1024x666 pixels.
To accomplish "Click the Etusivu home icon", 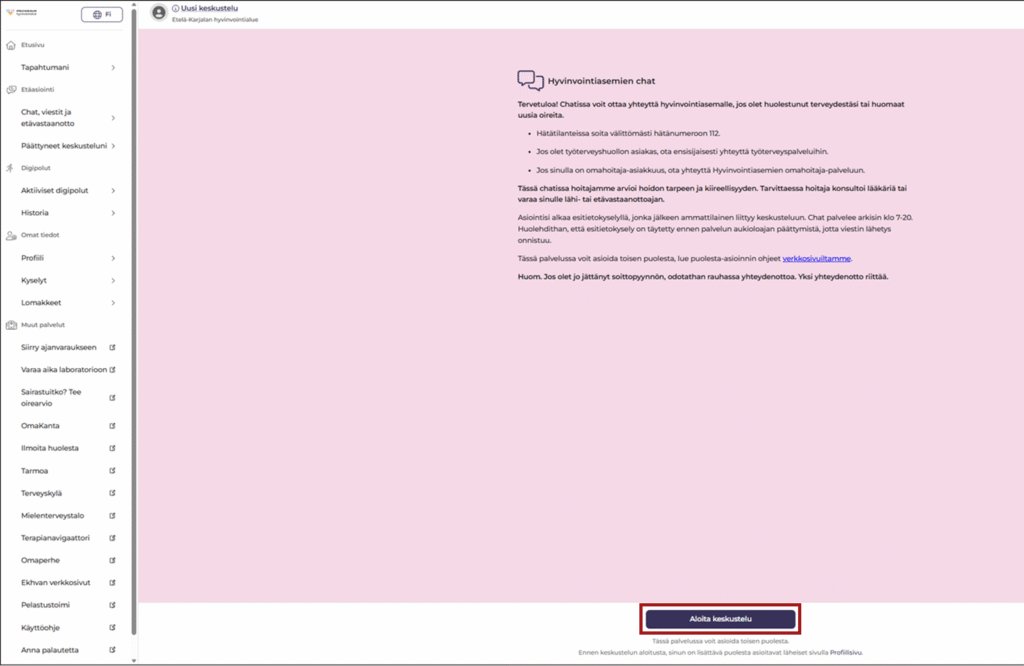I will coord(10,45).
